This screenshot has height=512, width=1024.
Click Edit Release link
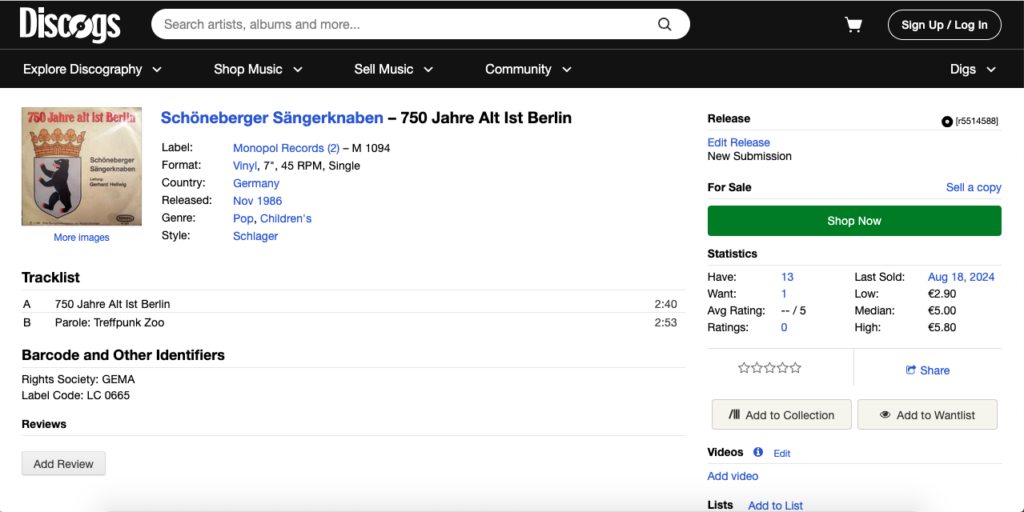pyautogui.click(x=739, y=142)
